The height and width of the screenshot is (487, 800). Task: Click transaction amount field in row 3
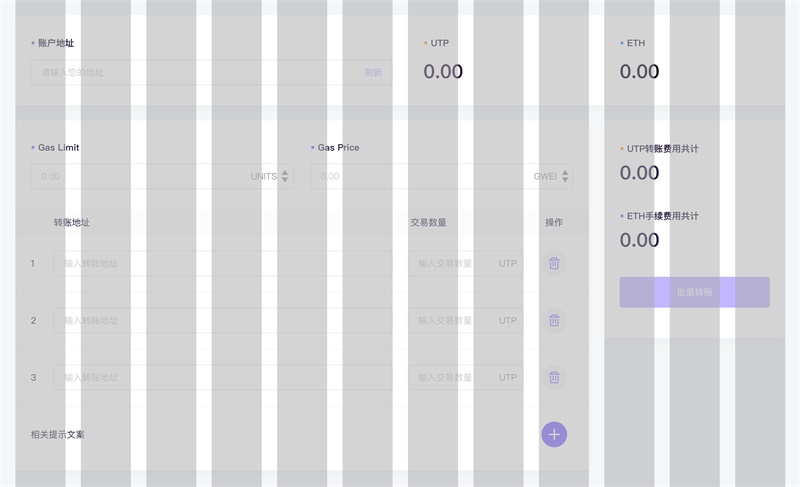click(465, 377)
